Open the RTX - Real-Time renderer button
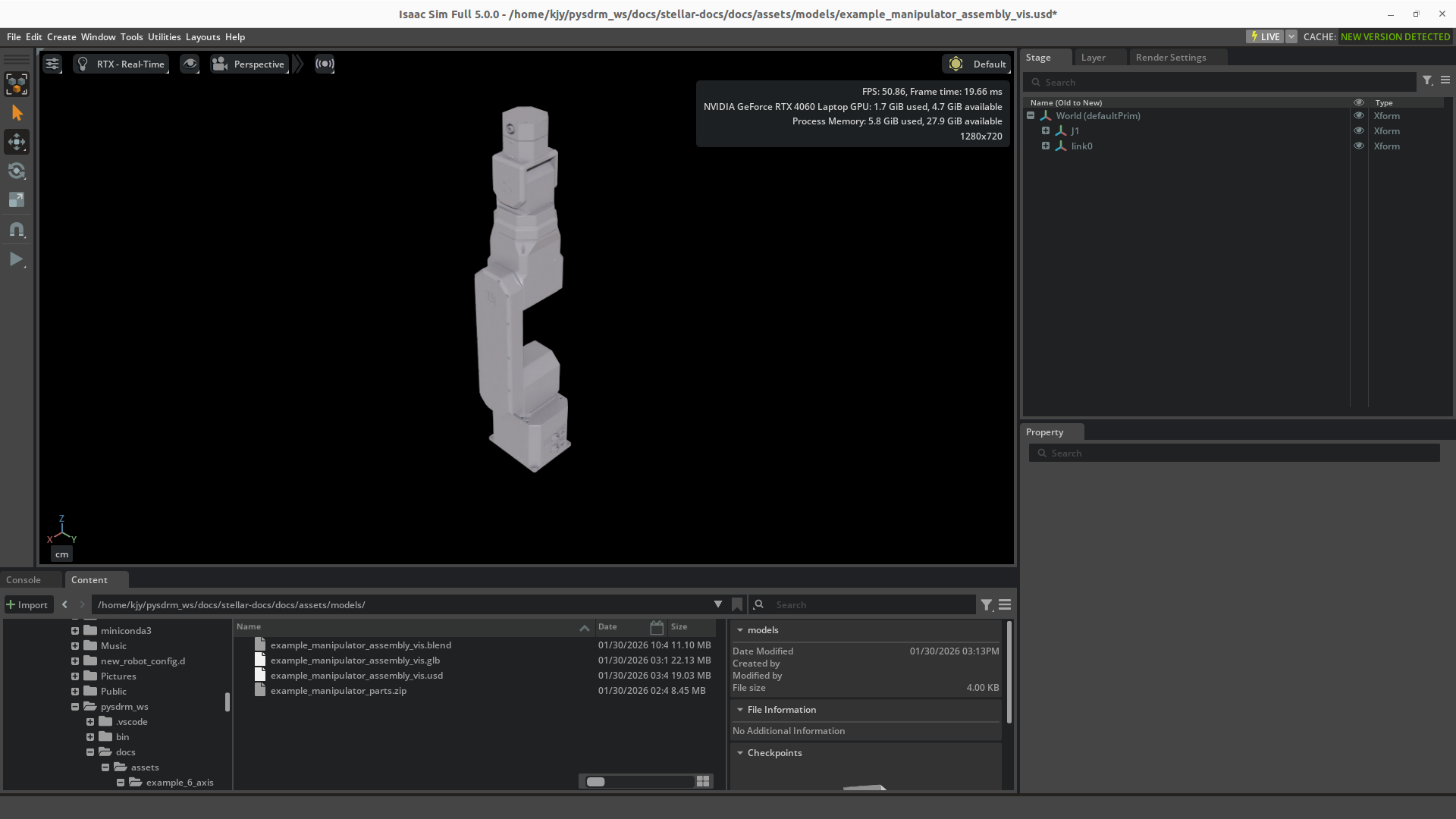Viewport: 1456px width, 819px height. pos(121,64)
